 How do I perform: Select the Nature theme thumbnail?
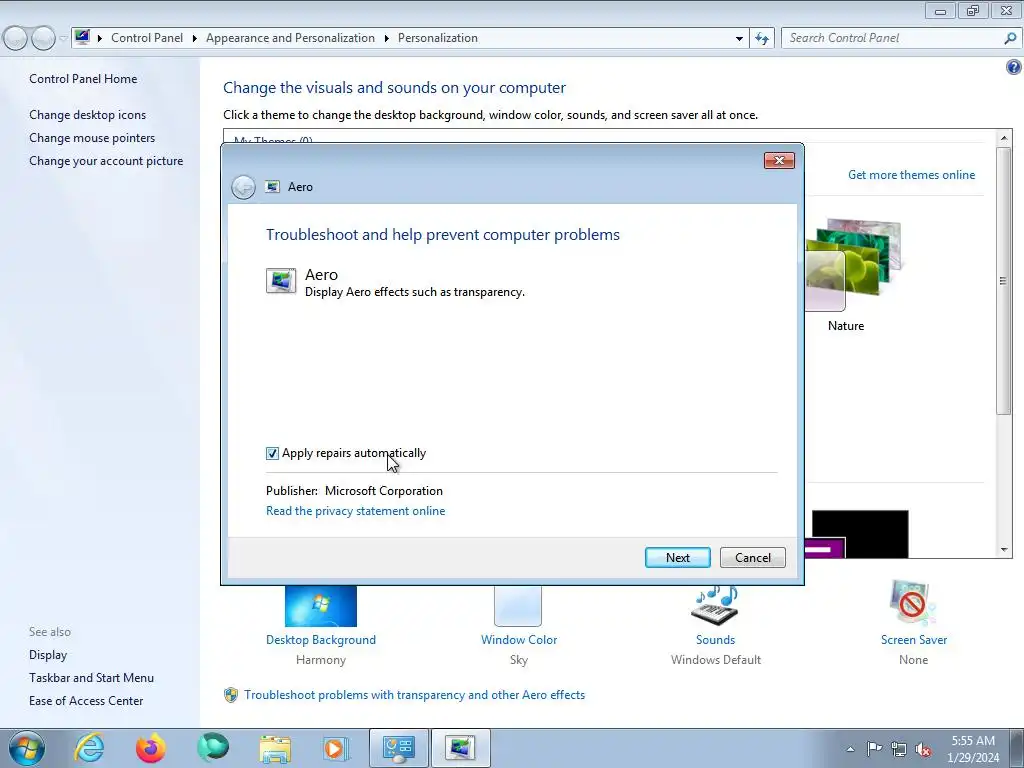[852, 264]
